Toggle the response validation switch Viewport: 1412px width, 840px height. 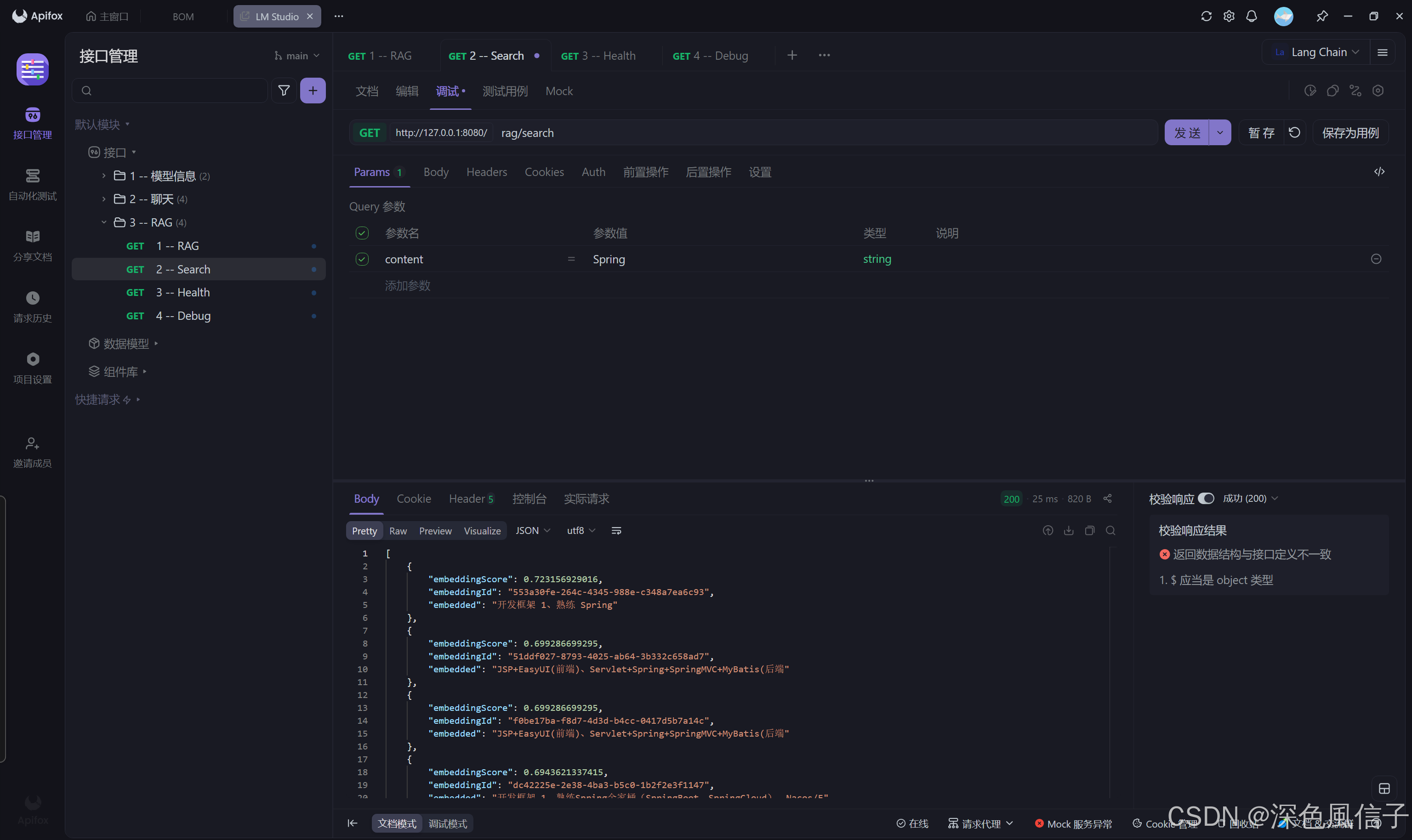pyautogui.click(x=1206, y=499)
